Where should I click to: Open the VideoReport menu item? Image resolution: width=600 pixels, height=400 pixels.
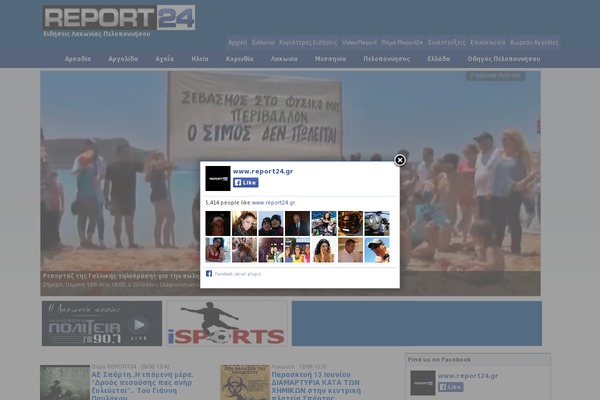(359, 42)
